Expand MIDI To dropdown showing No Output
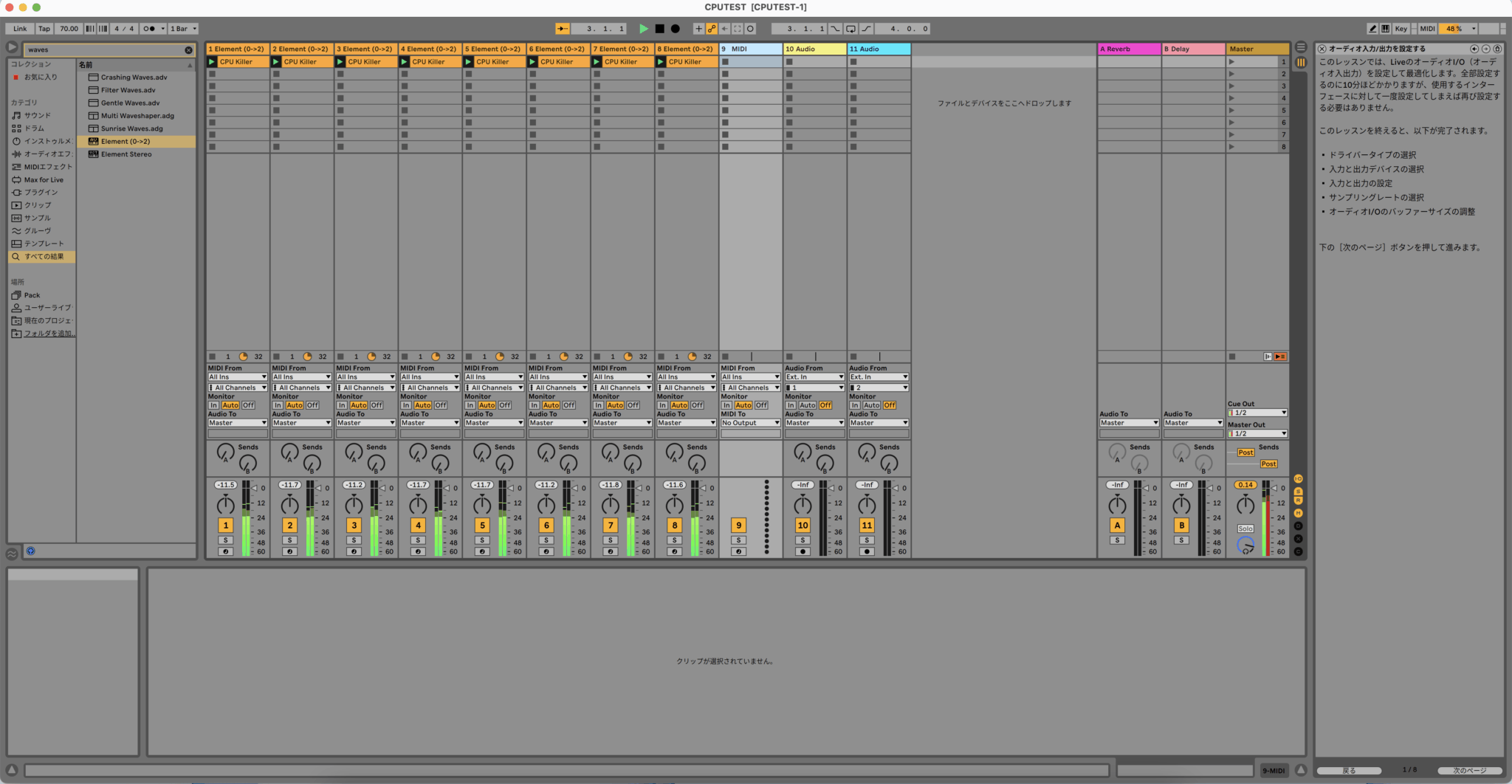1512x784 pixels. pyautogui.click(x=750, y=423)
